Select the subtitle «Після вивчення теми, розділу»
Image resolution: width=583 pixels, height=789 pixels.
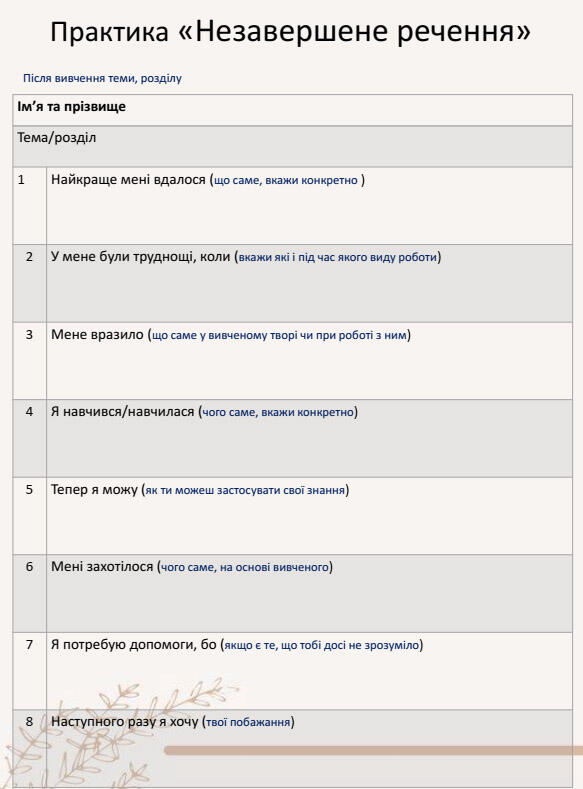click(x=102, y=78)
